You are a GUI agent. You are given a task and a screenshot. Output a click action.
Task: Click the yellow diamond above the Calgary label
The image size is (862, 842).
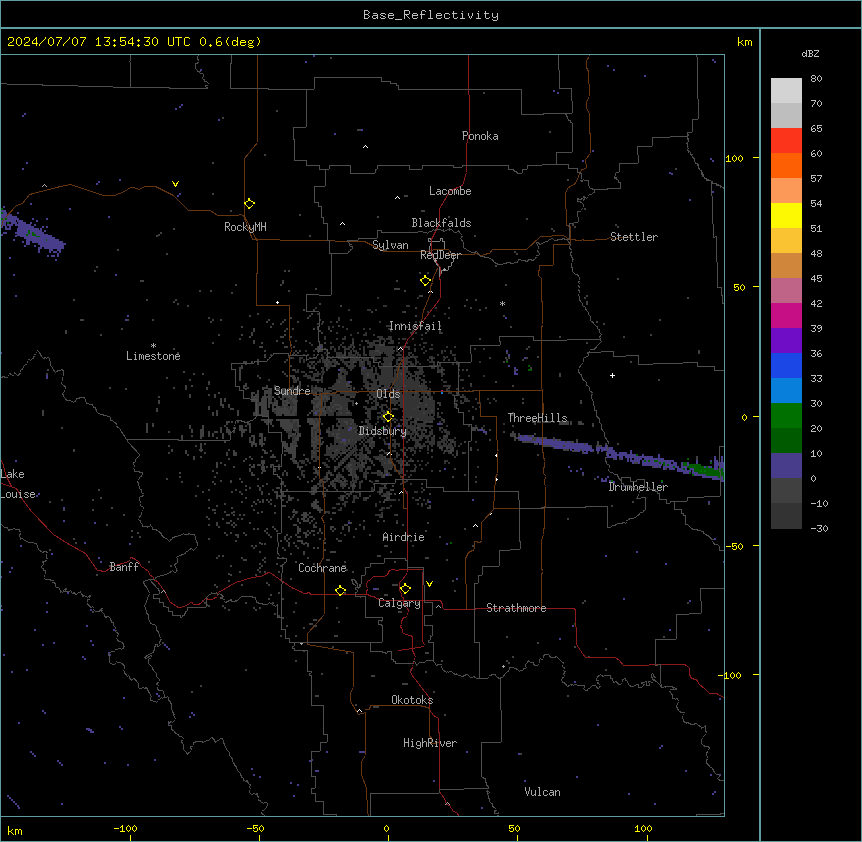click(x=405, y=589)
